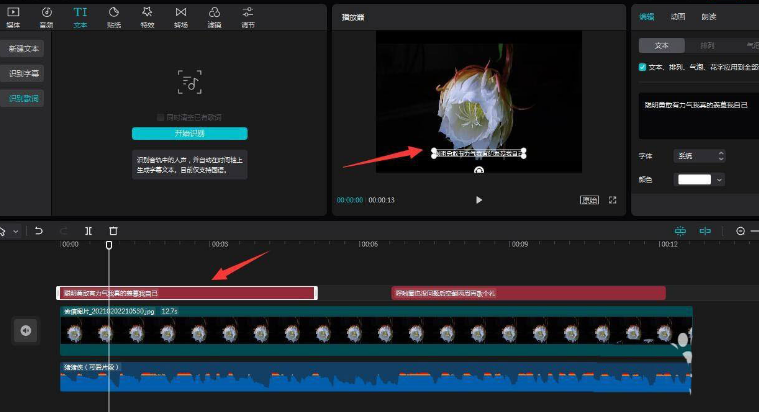This screenshot has width=759, height=412.
Task: Open the 滤镜 (Filters) panel
Action: click(x=214, y=17)
